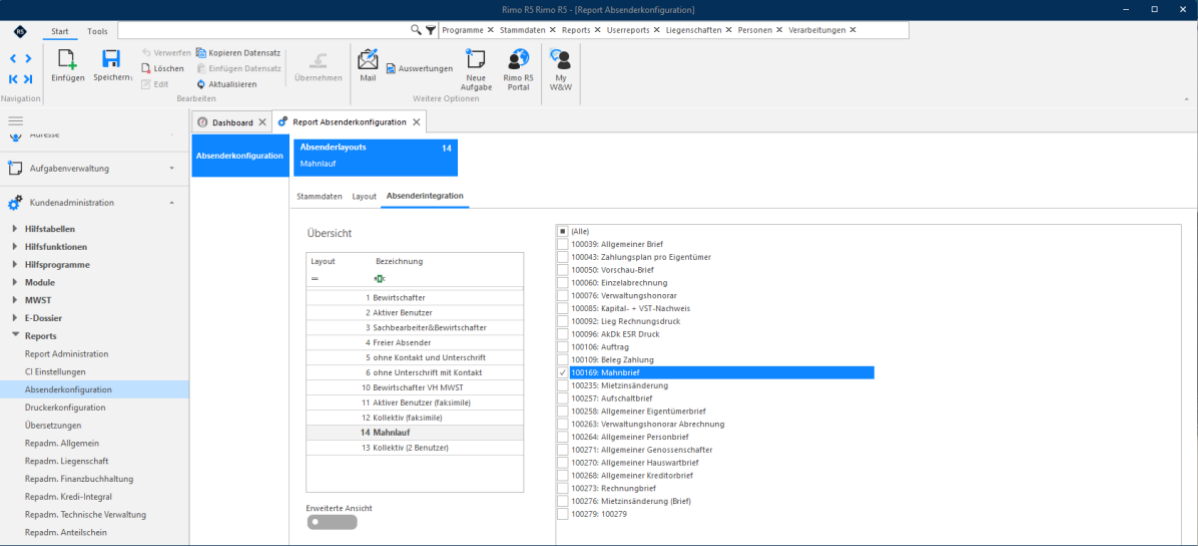Image resolution: width=1198 pixels, height=546 pixels.
Task: Collapse the Reports tree node
Action: click(15, 335)
